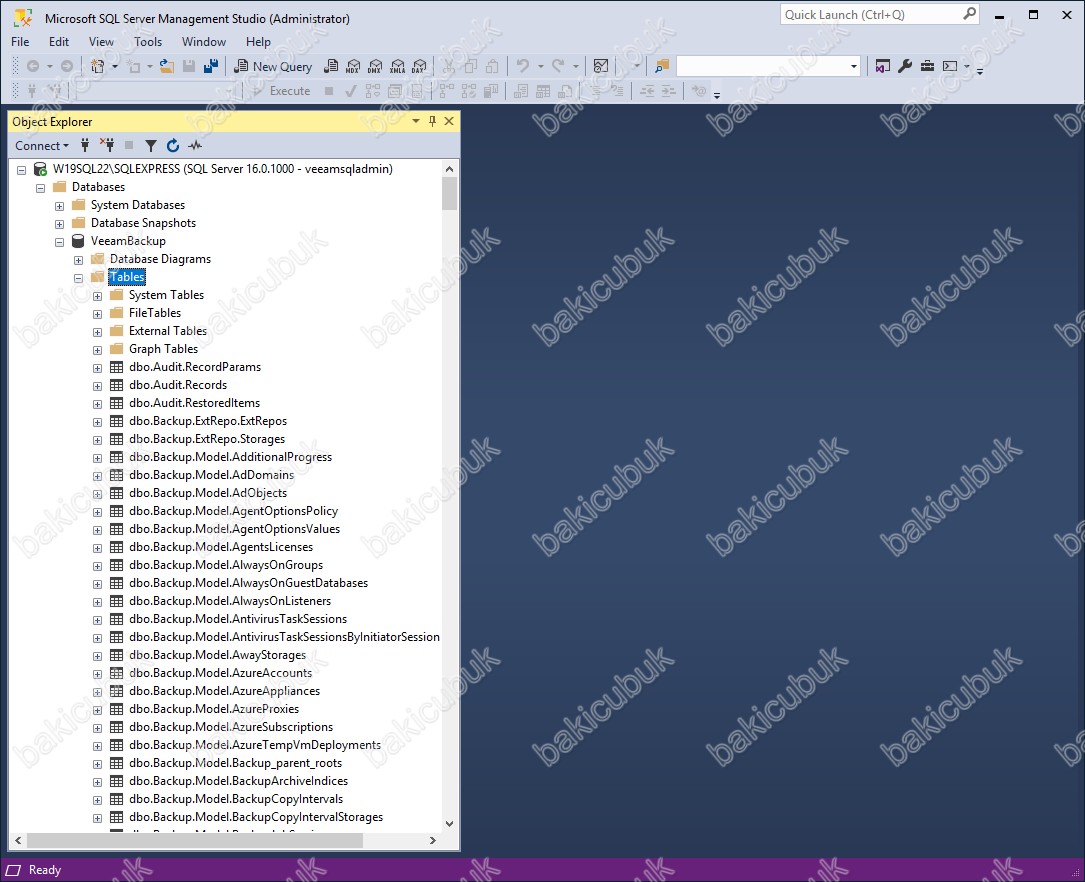The width and height of the screenshot is (1085, 882).
Task: Click the Find in Files icon
Action: (x=662, y=66)
